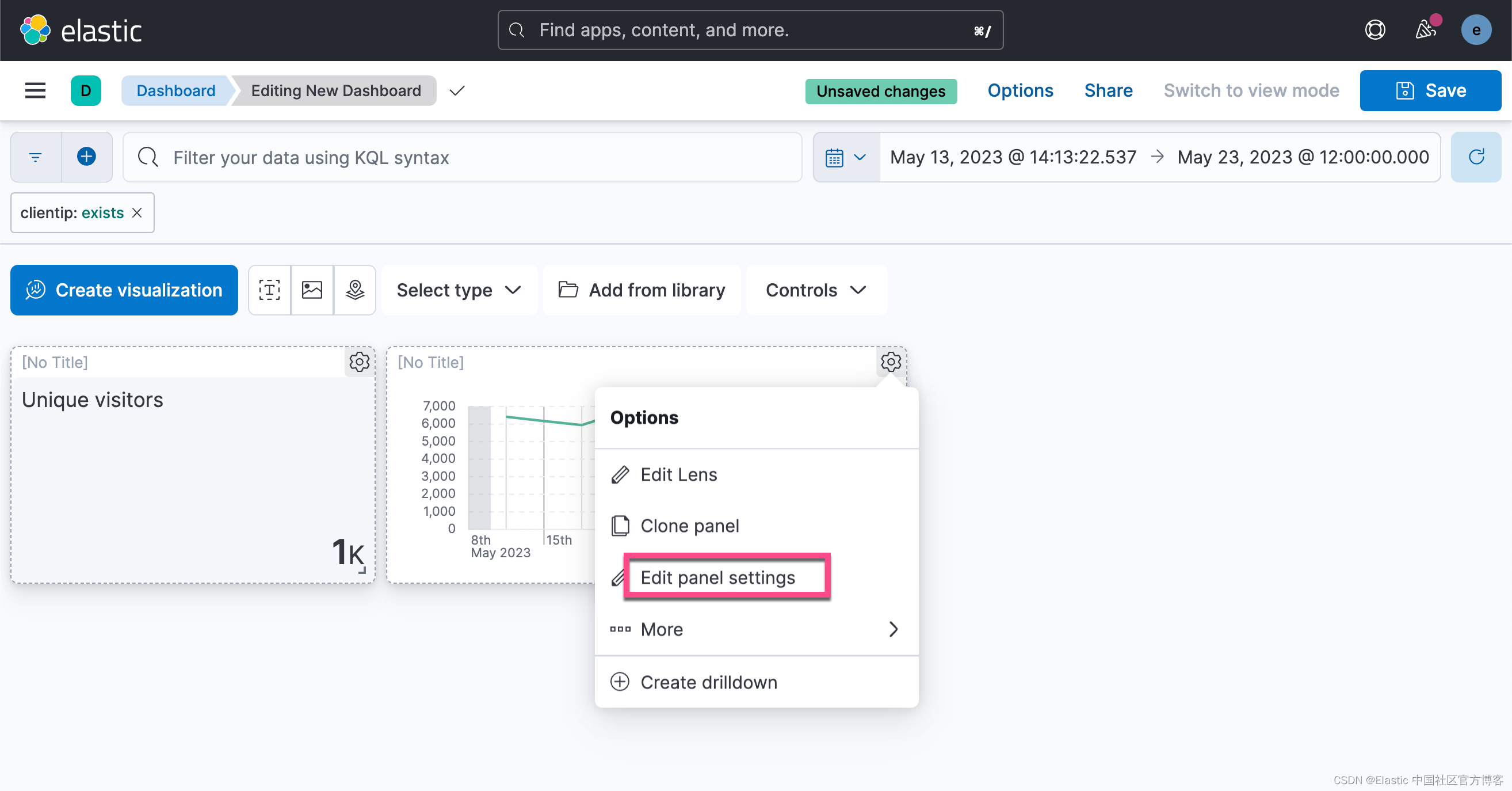Screen dimensions: 1512x791
Task: Remove the clientip exists filter
Action: click(137, 212)
